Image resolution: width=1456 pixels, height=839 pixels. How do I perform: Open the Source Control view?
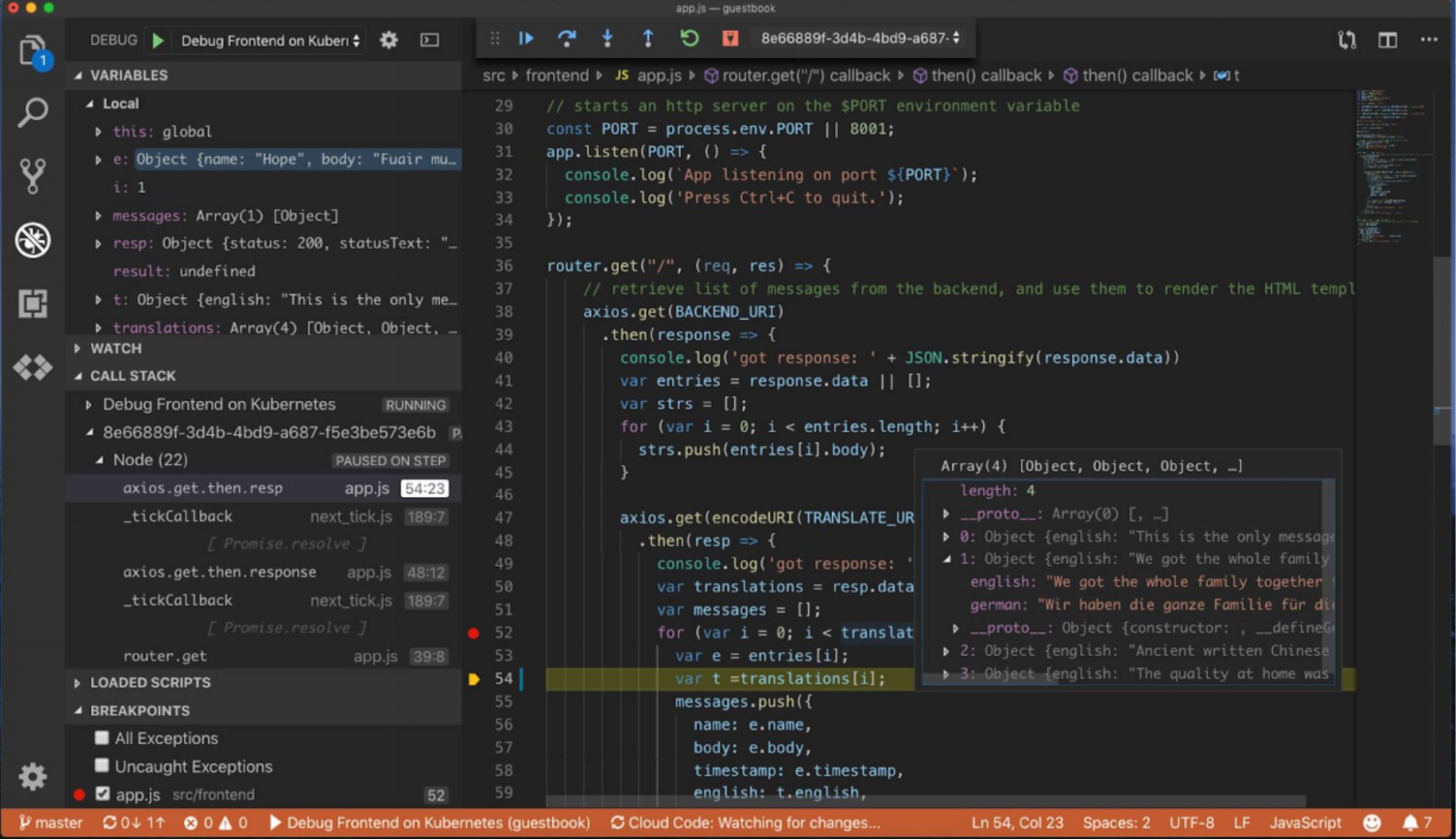point(33,176)
